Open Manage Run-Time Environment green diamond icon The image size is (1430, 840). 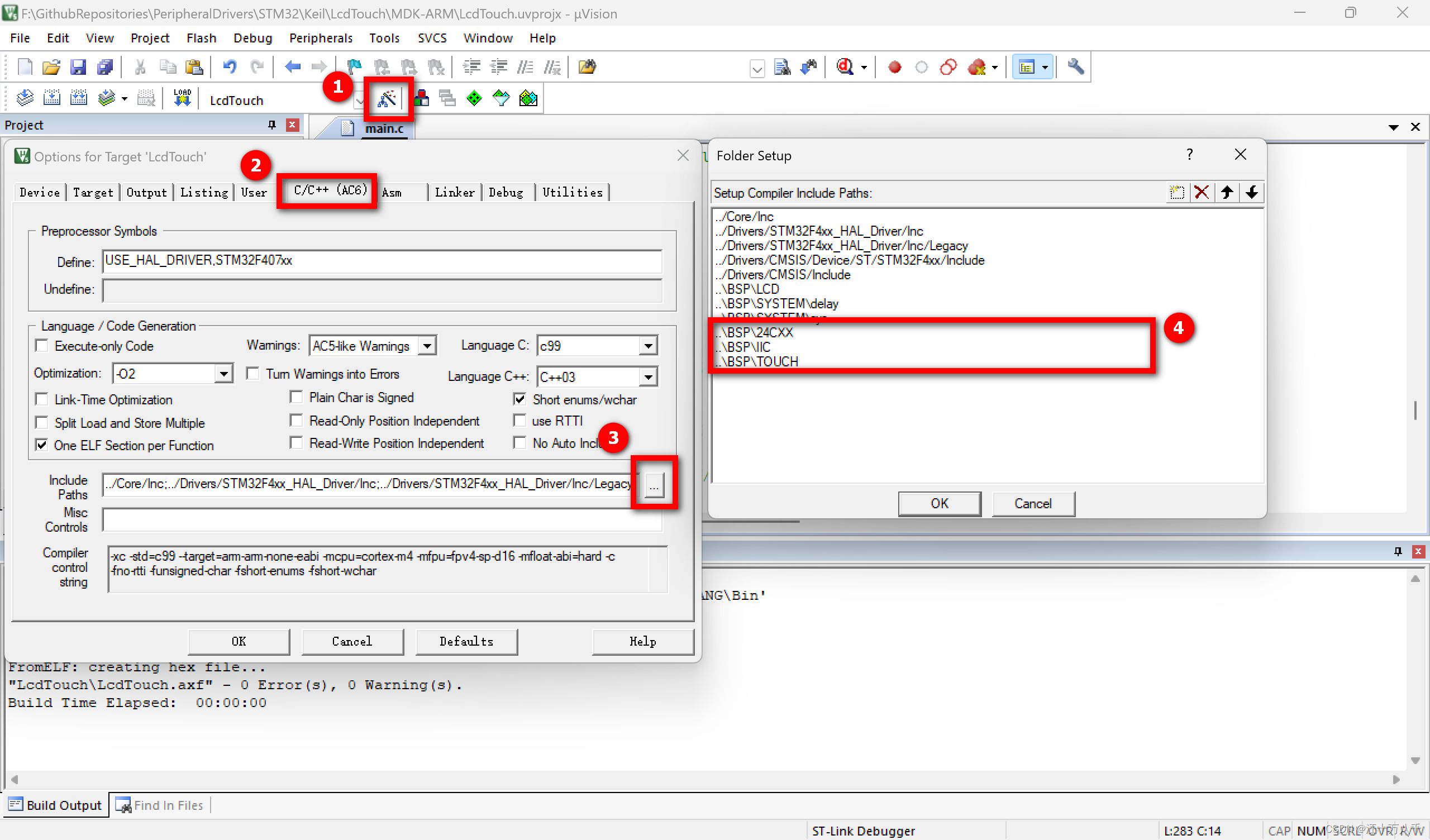(474, 99)
